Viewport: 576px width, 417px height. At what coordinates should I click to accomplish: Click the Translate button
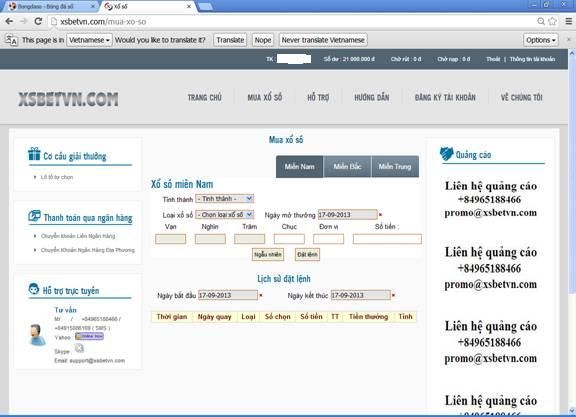click(x=230, y=40)
